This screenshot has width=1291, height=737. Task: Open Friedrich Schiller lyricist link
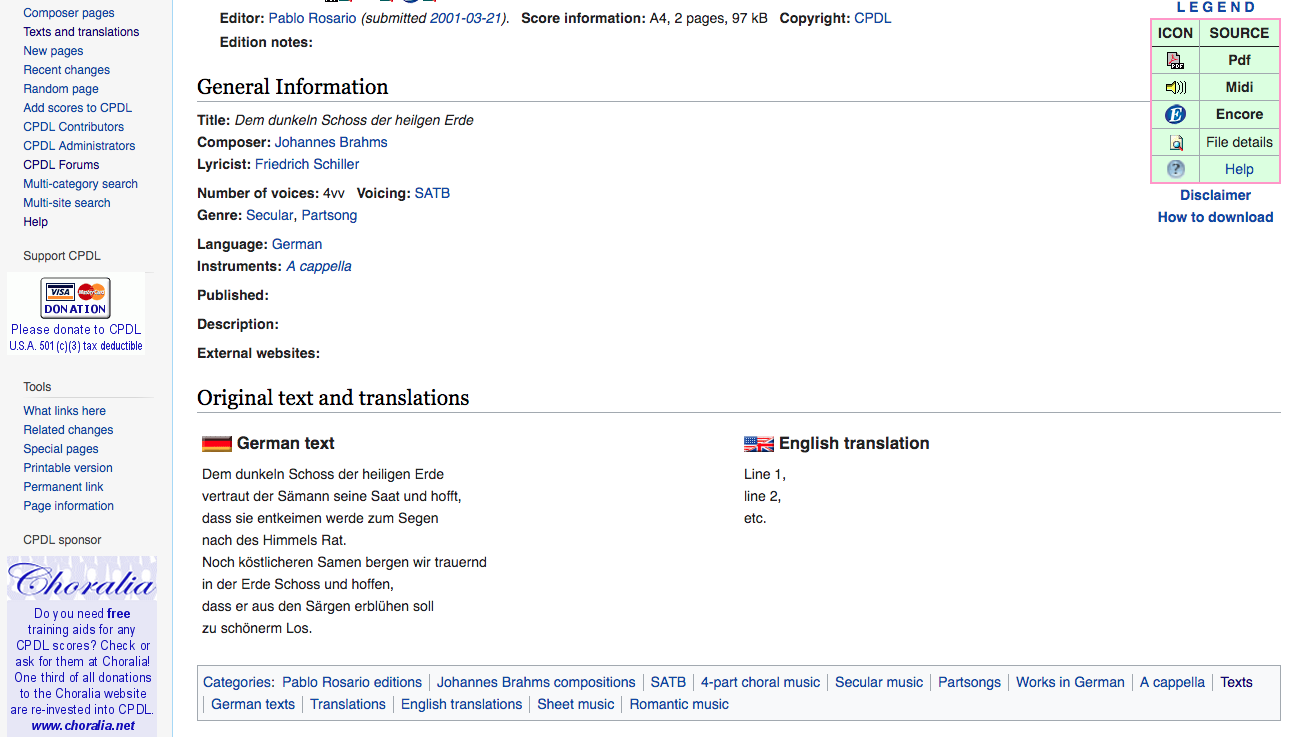(307, 164)
